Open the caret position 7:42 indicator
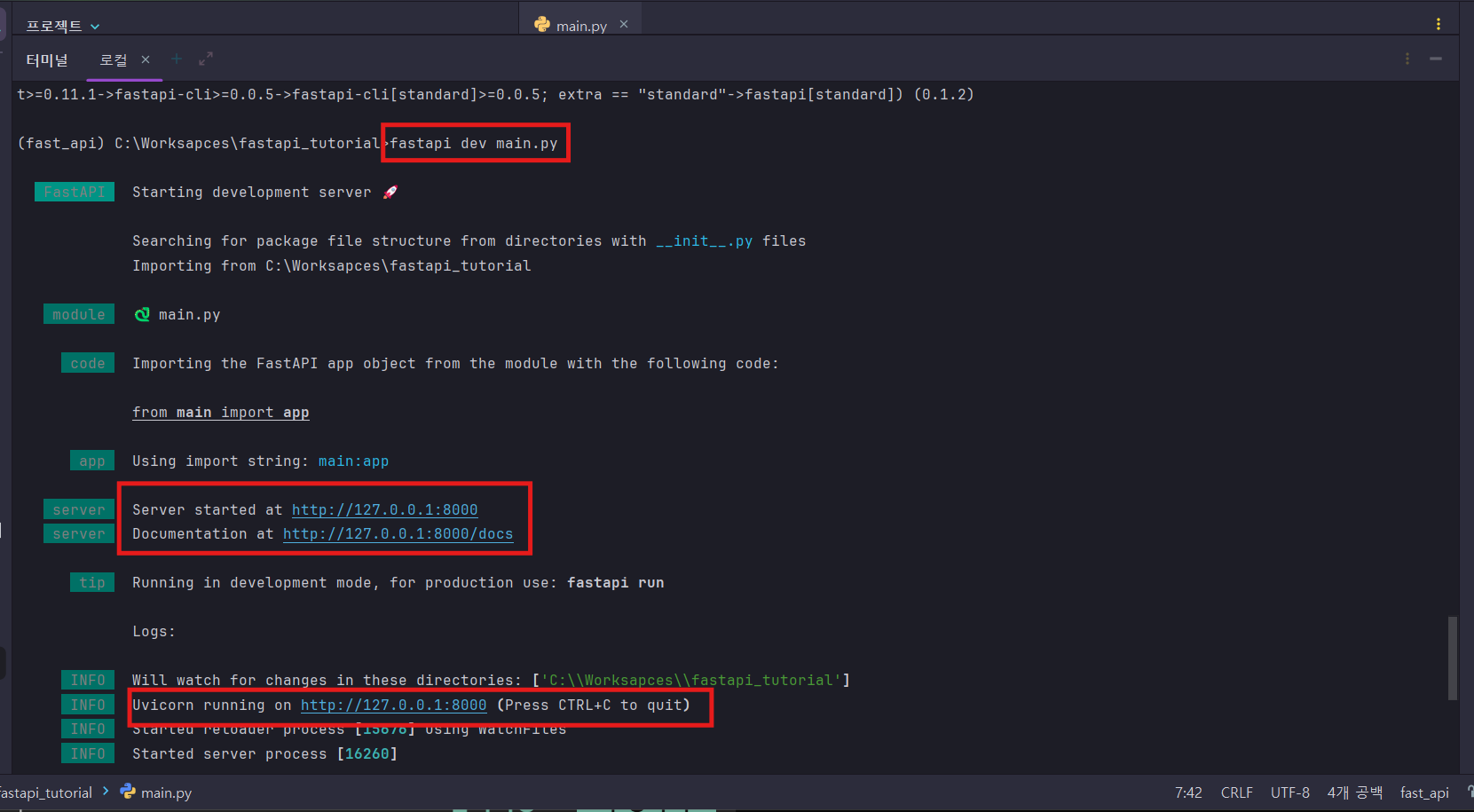 click(x=1188, y=792)
